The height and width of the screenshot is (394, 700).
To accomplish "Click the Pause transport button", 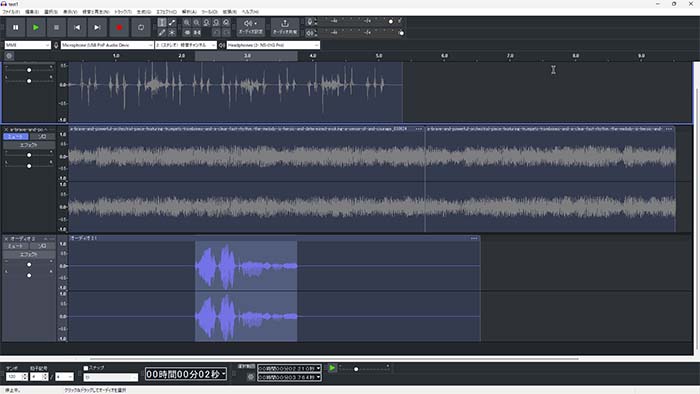I will 16,28.
